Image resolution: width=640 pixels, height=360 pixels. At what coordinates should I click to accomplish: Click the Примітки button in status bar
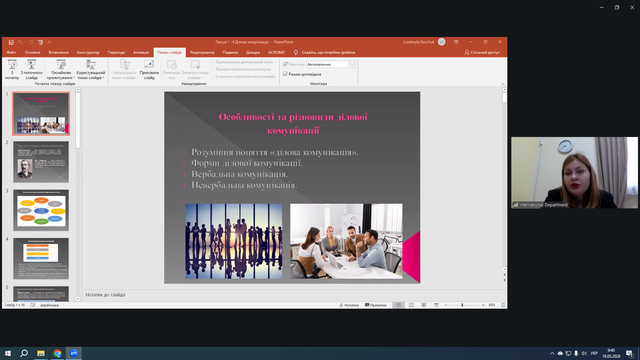tap(376, 305)
